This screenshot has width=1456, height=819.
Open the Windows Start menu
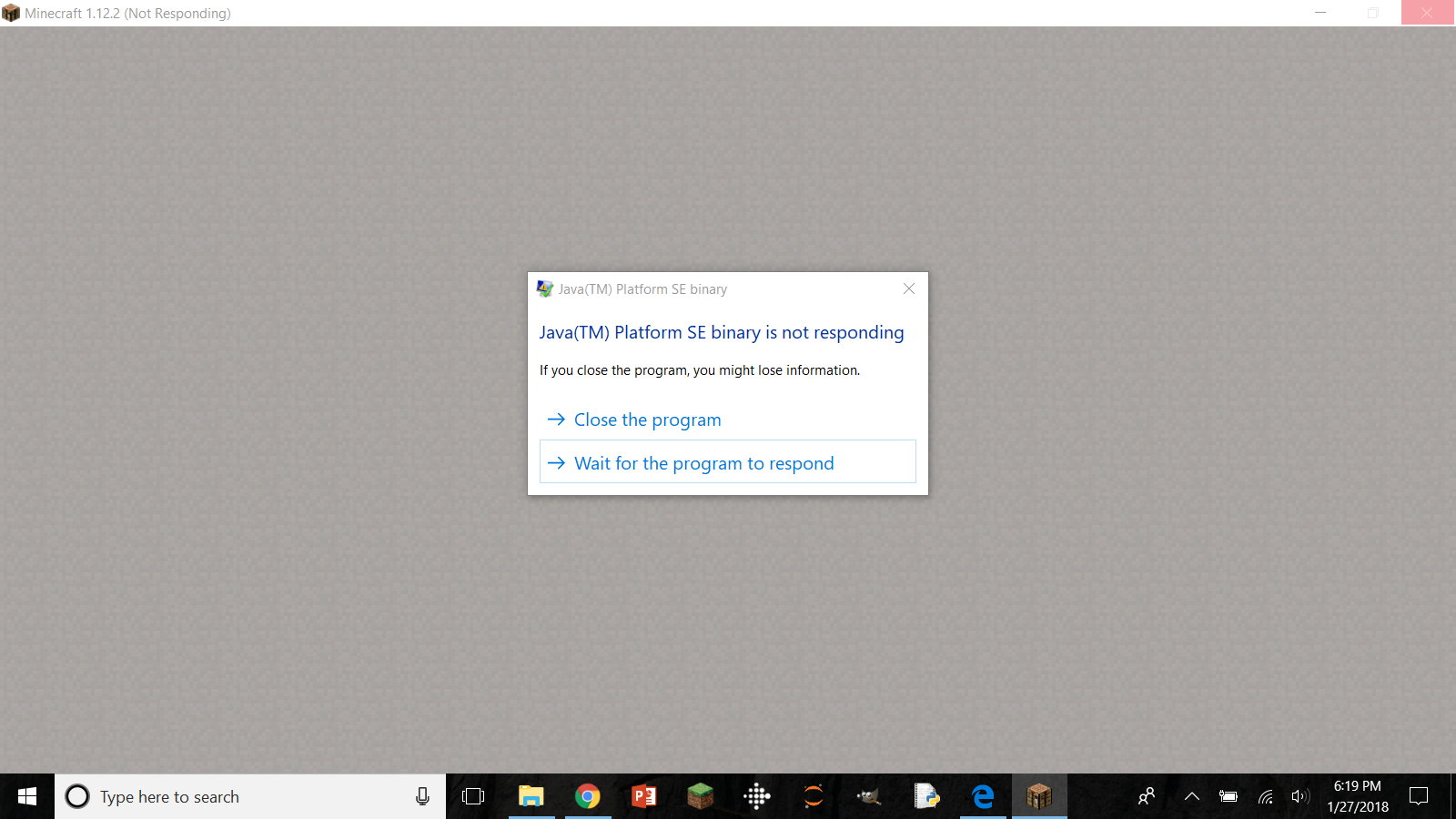27,796
